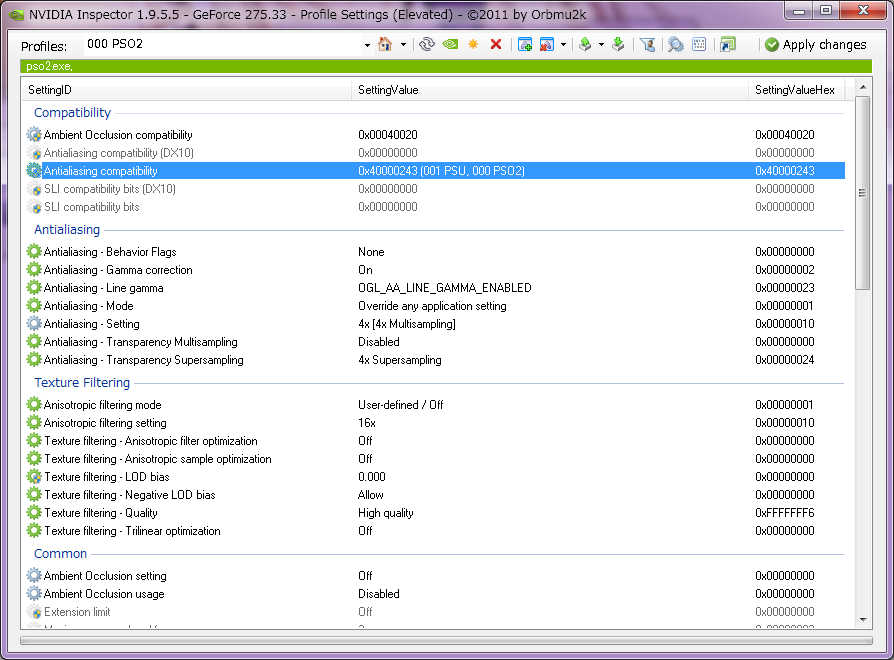Click the gear icon for Antialiasing - Gamma correction
The image size is (894, 660).
click(34, 270)
